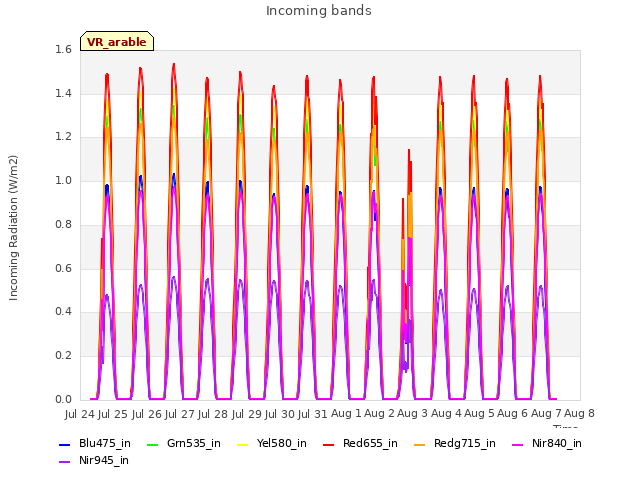Click the yellow Yel580_in legend swatch
The height and width of the screenshot is (480, 640).
242,444
